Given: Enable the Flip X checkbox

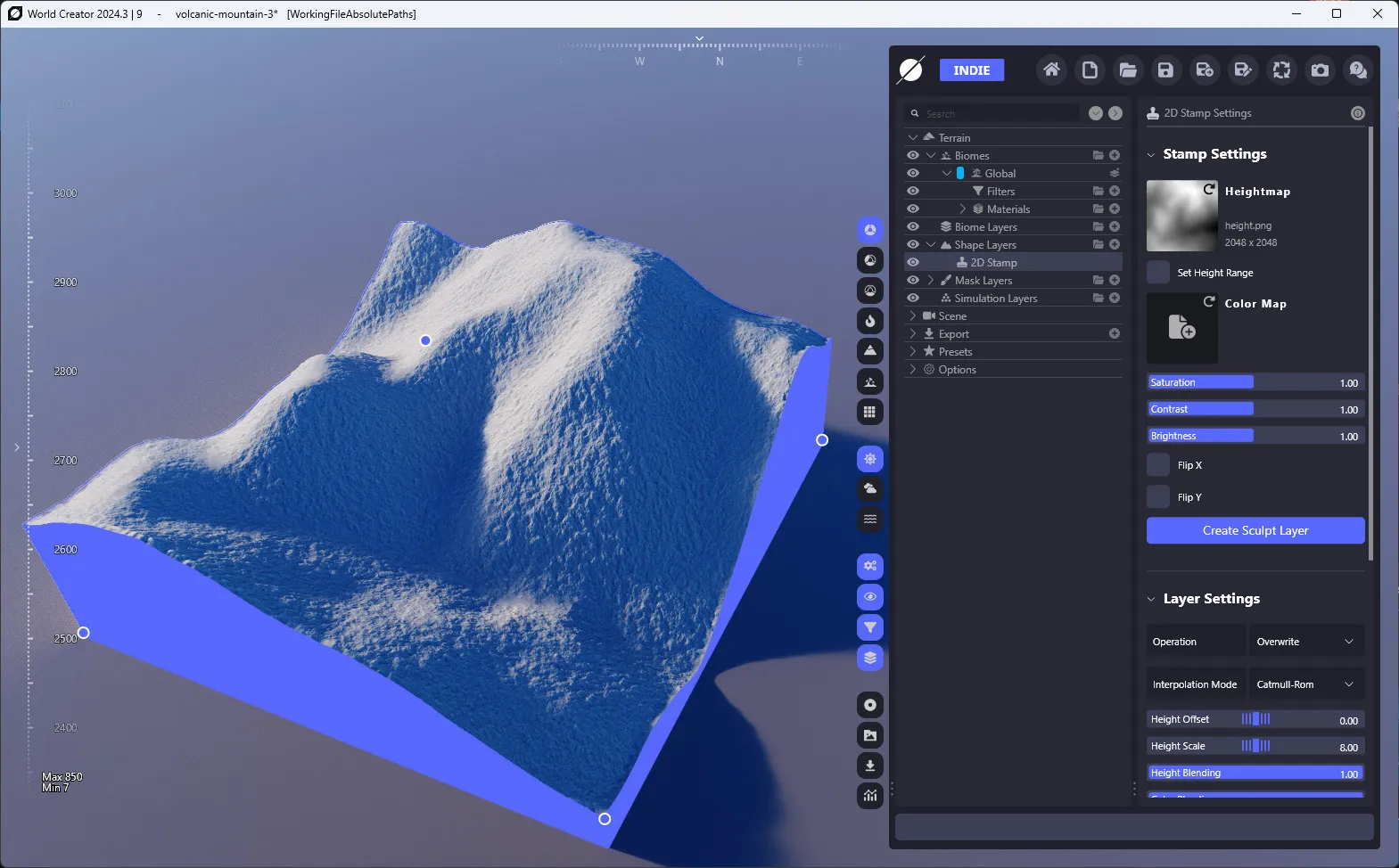Looking at the screenshot, I should 1158,464.
